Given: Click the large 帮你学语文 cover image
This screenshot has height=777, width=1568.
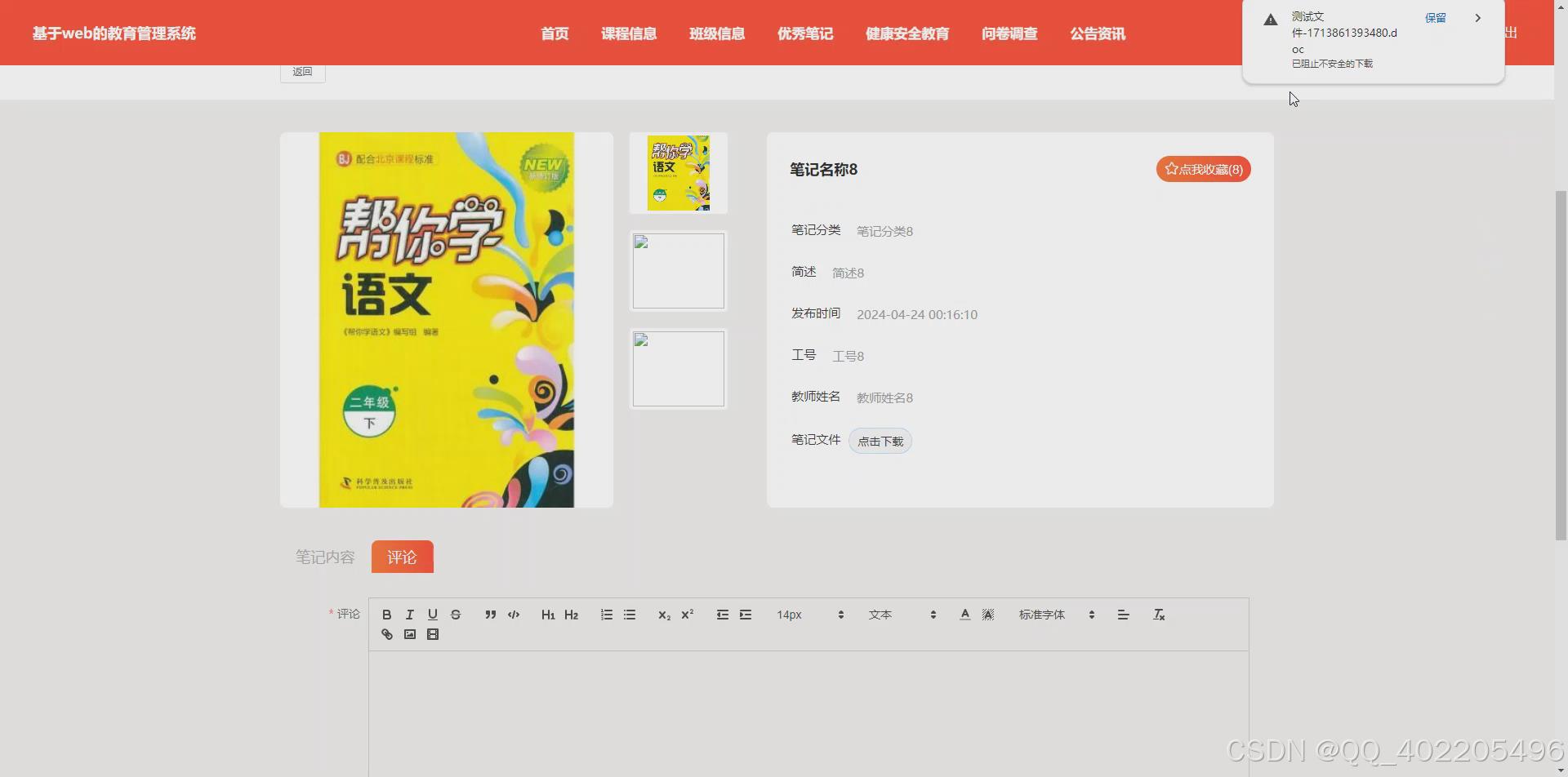Looking at the screenshot, I should coord(446,320).
